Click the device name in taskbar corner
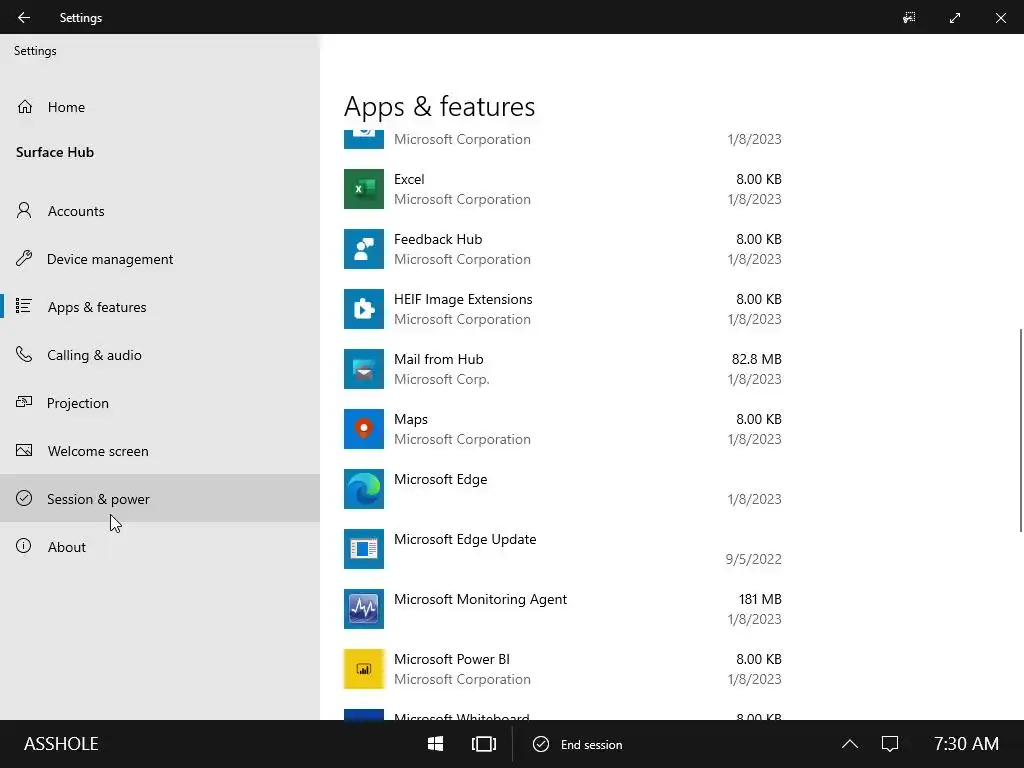The image size is (1024, 768). click(x=61, y=744)
